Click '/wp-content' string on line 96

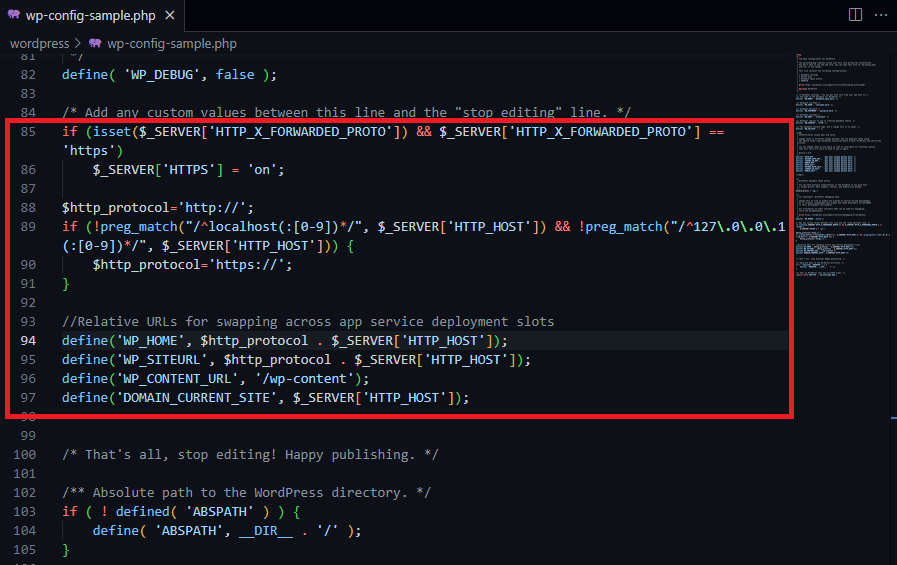304,379
